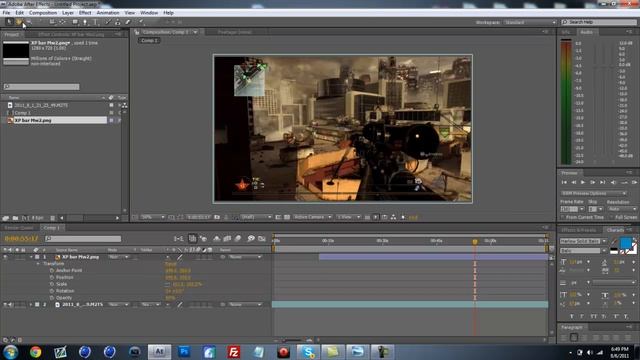Open the Composition menu

(x=43, y=13)
